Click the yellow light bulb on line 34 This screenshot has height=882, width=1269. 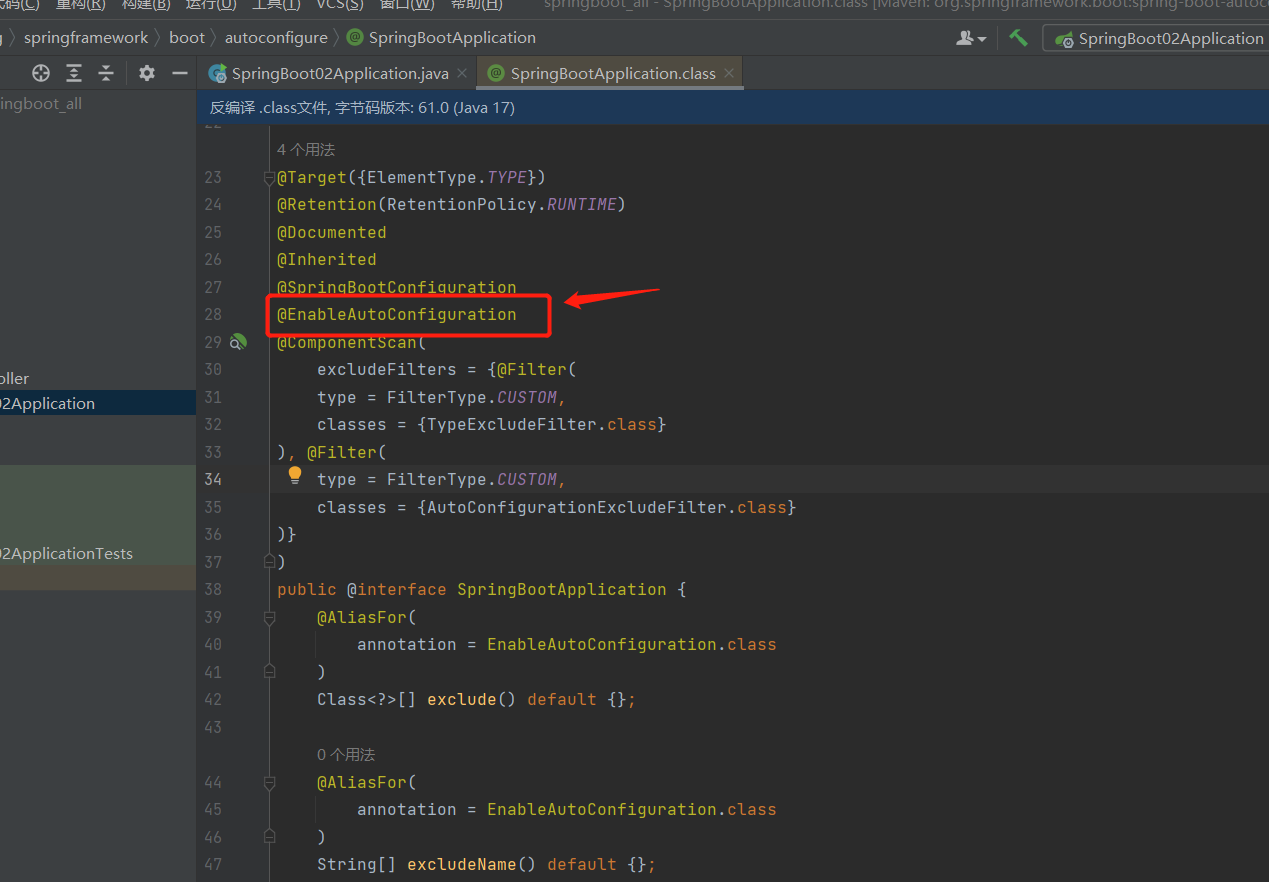(x=295, y=476)
